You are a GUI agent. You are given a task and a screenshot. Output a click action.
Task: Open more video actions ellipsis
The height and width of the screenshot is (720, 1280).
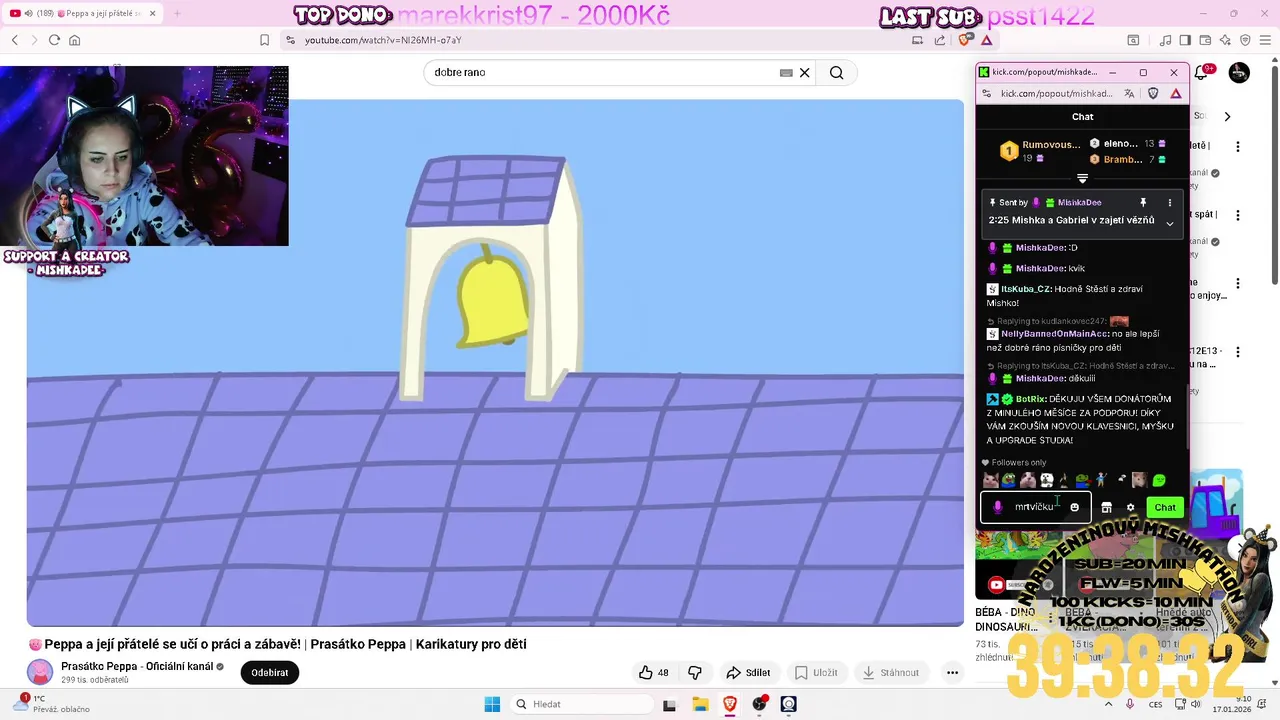coord(952,673)
